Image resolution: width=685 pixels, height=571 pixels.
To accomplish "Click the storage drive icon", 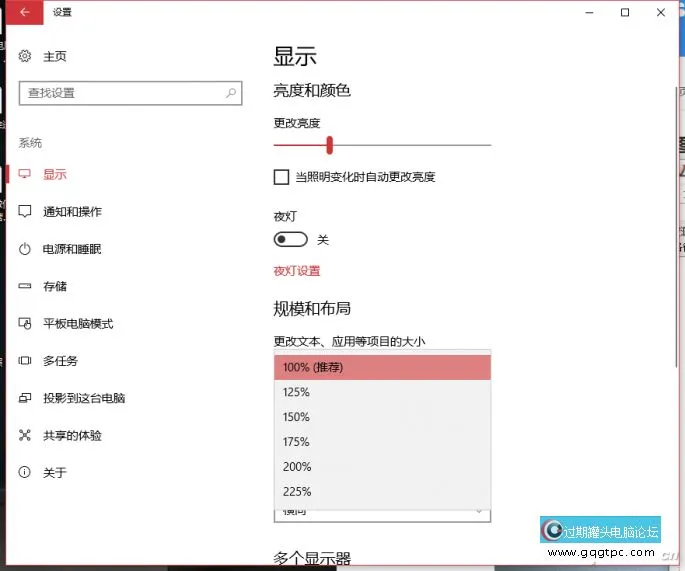I will [x=25, y=286].
